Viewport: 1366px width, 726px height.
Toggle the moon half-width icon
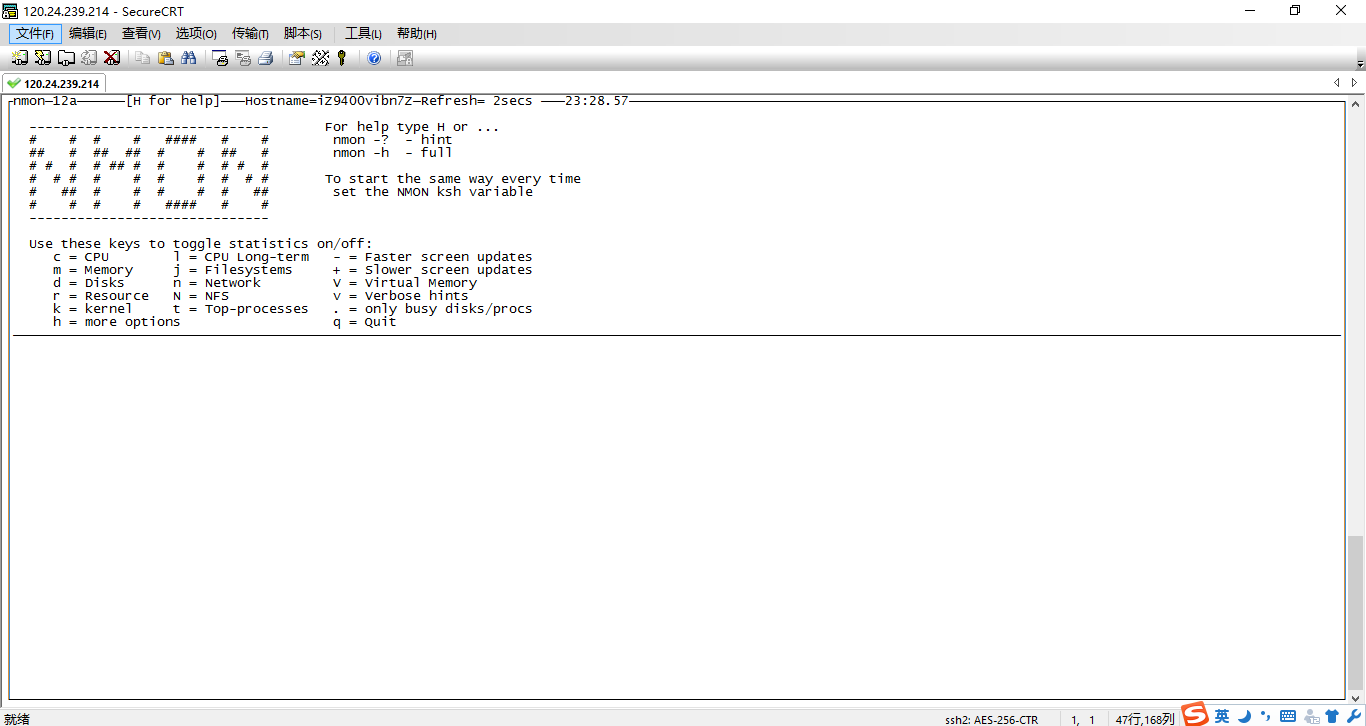[1245, 716]
